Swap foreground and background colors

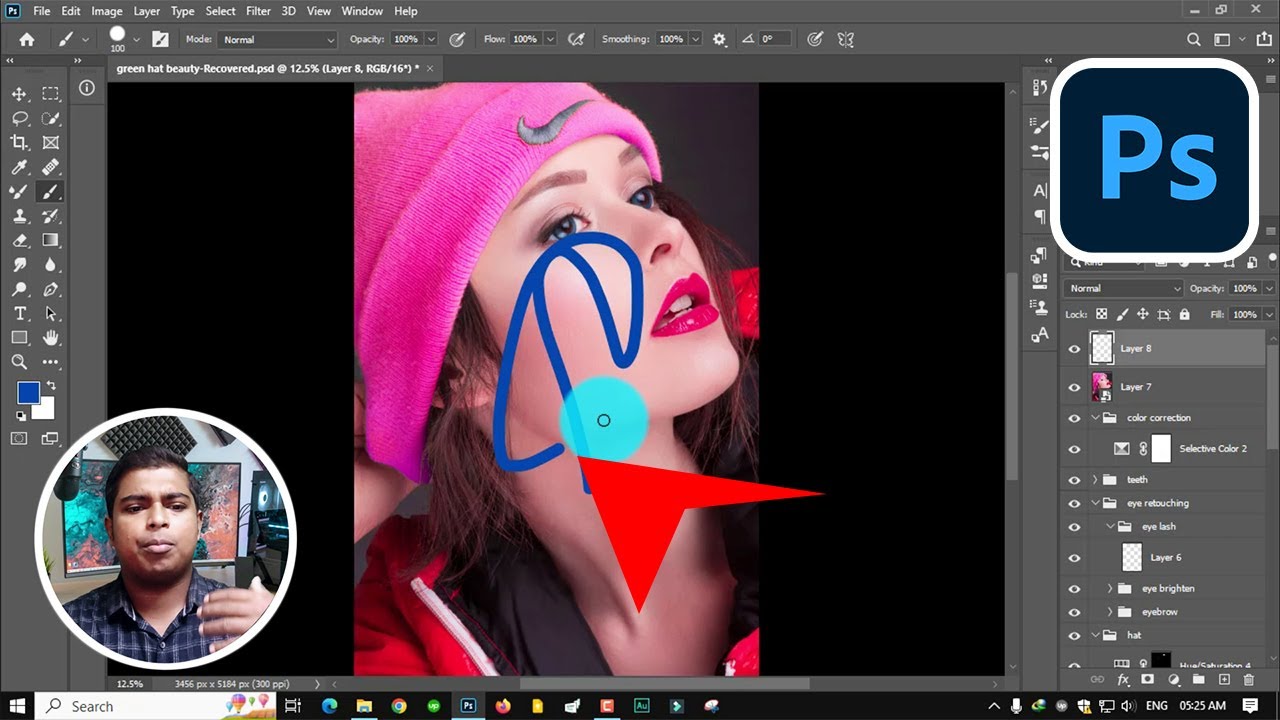pos(51,386)
